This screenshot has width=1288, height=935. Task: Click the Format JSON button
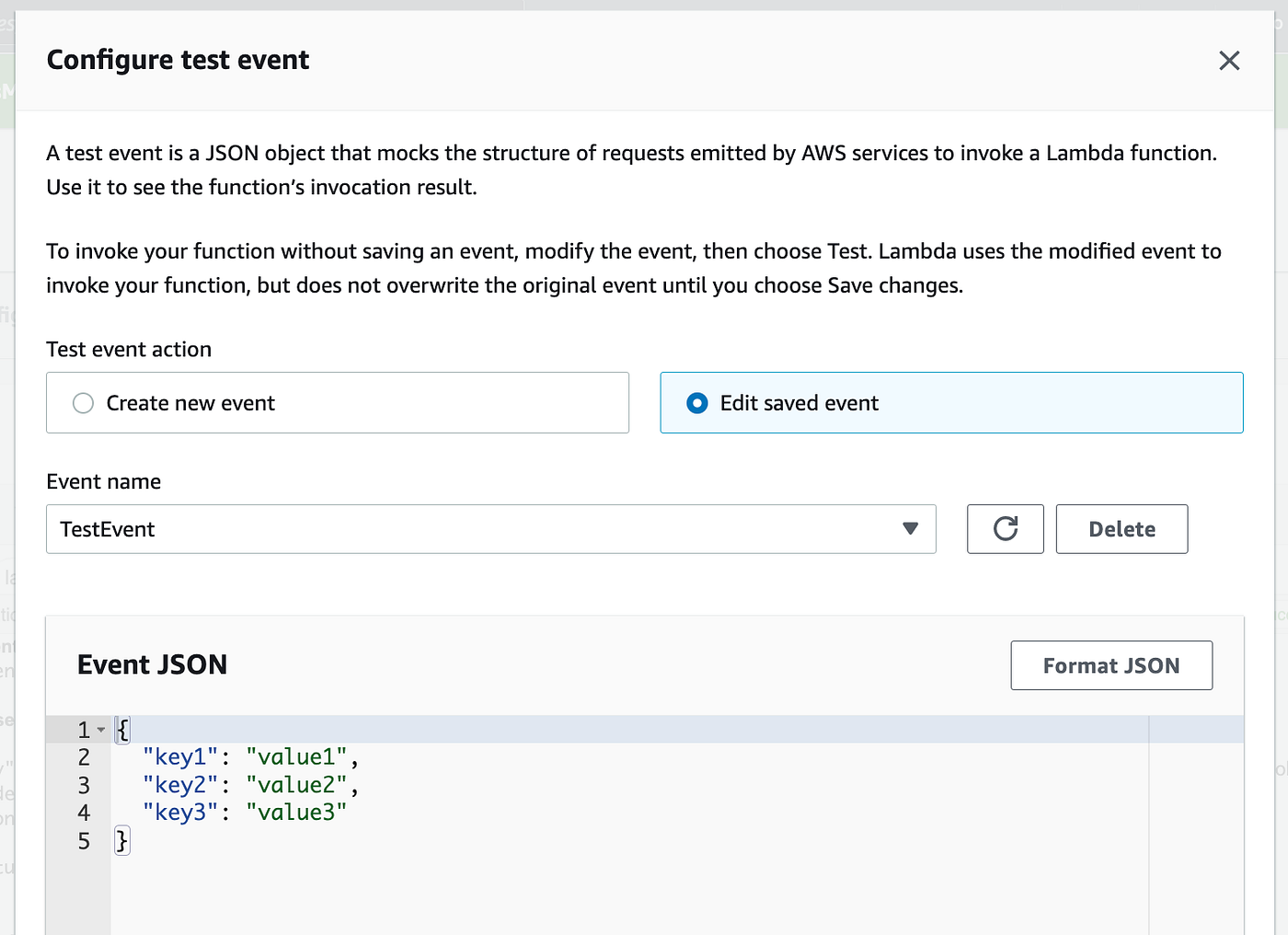click(x=1110, y=665)
